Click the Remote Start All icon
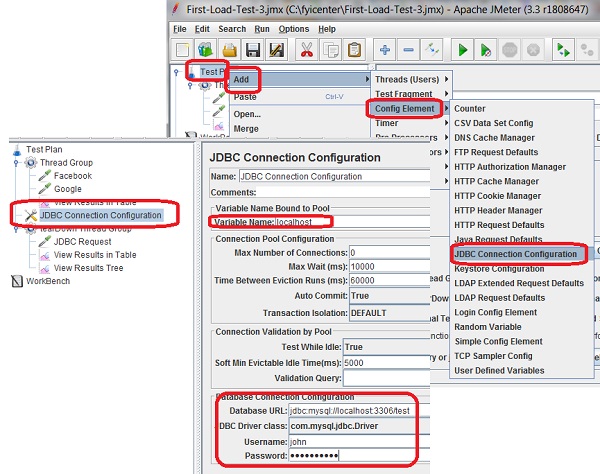Image resolution: width=600 pixels, height=474 pixels. coord(564,50)
